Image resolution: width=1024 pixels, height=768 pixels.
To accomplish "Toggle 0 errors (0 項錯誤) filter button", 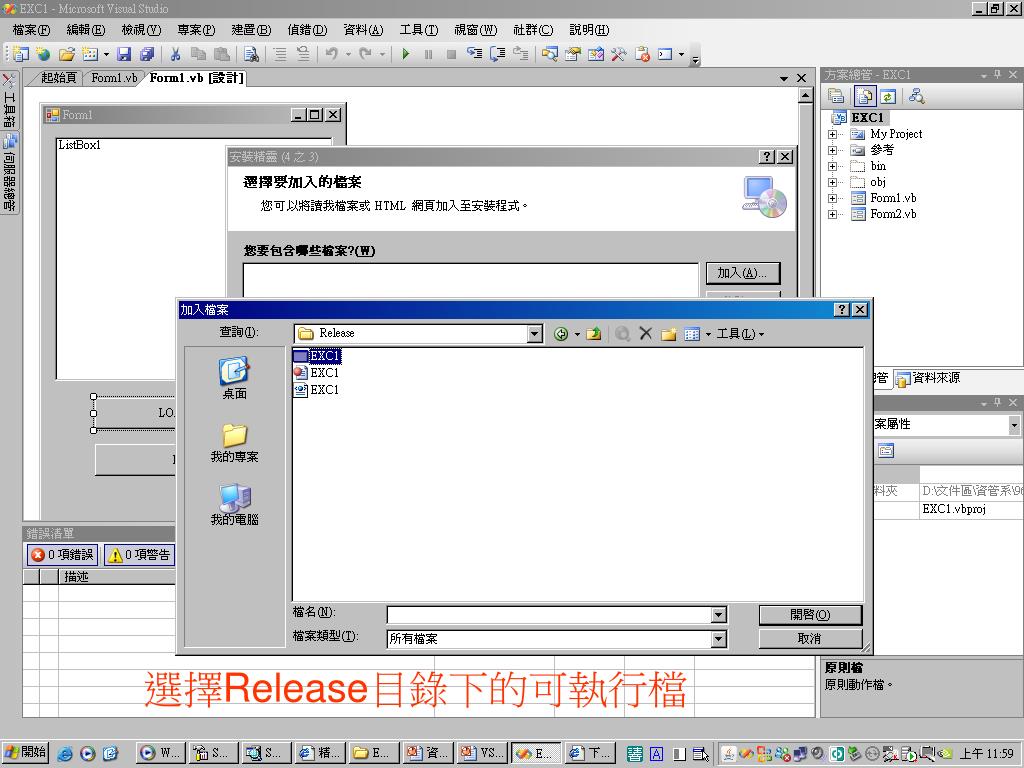I will (63, 554).
